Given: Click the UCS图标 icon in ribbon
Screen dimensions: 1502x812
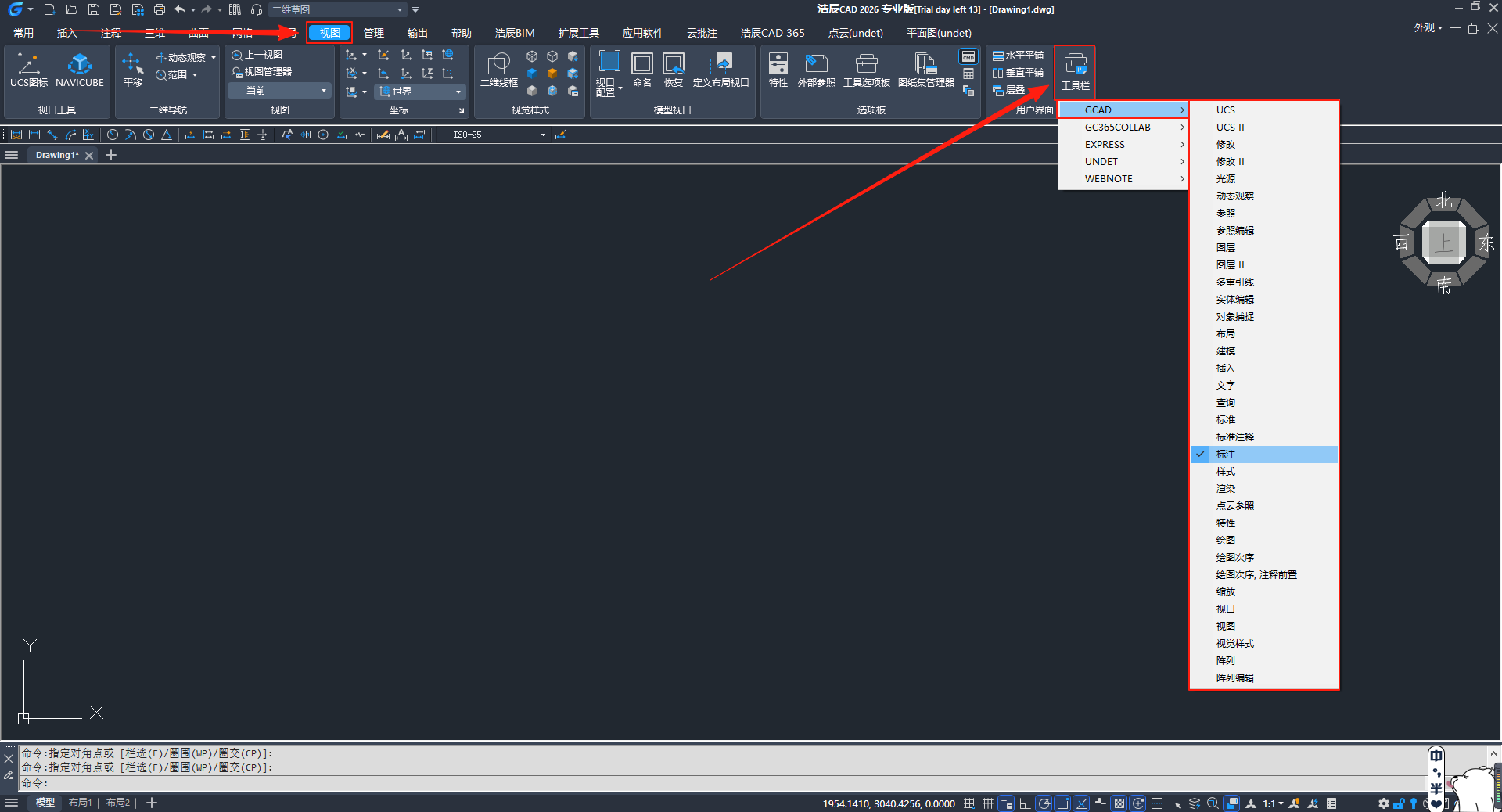Looking at the screenshot, I should pos(28,70).
